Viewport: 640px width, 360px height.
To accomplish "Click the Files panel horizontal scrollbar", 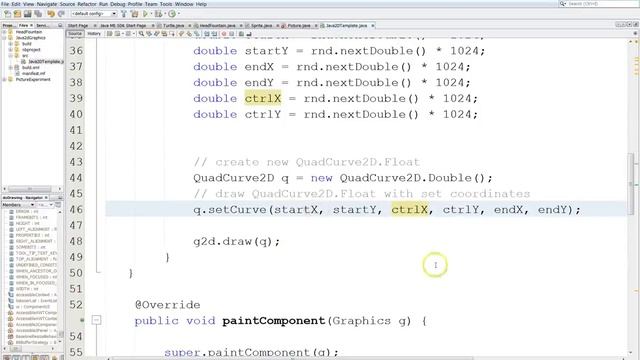I will (x=31, y=189).
